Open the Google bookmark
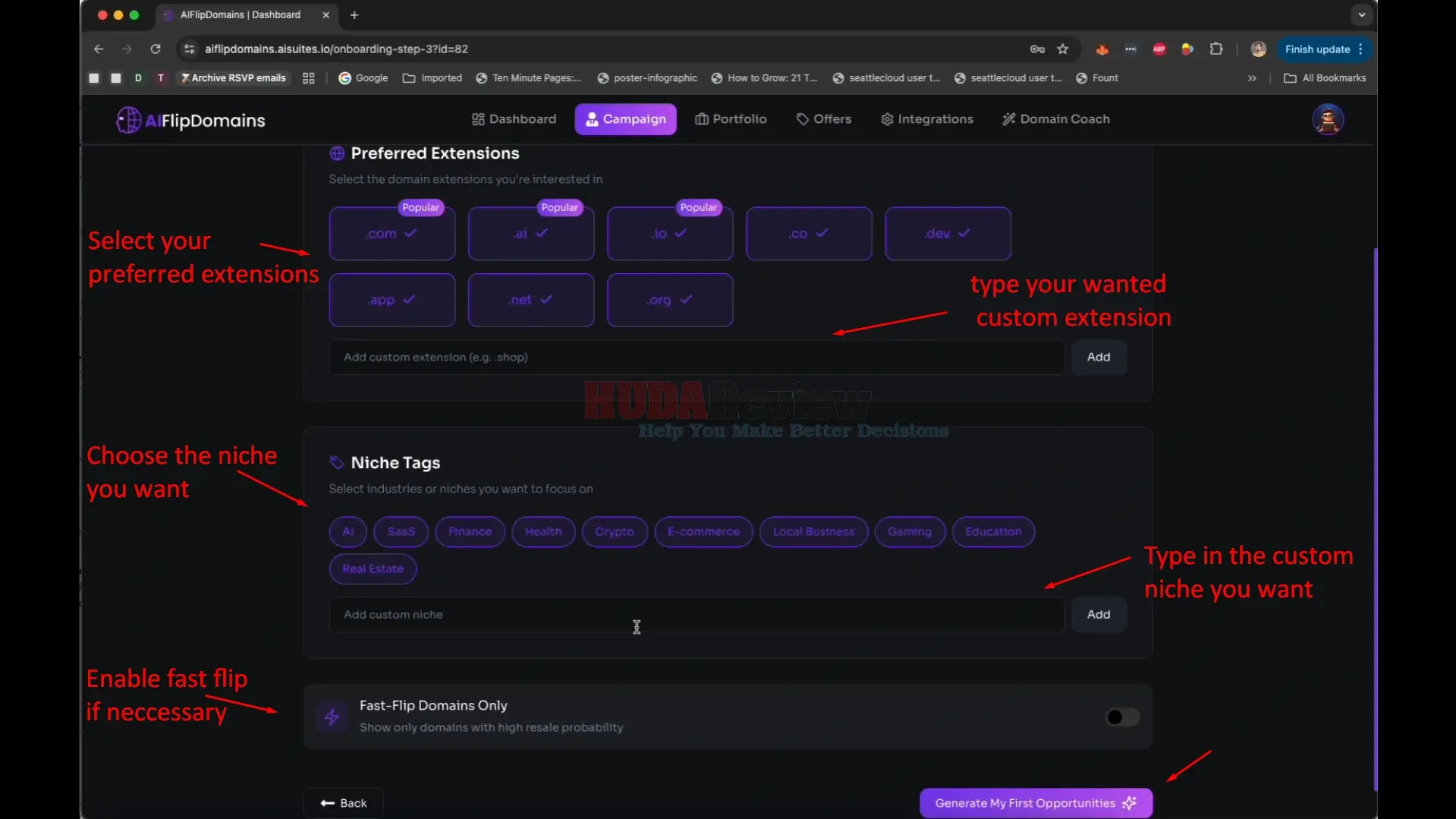 coord(363,78)
